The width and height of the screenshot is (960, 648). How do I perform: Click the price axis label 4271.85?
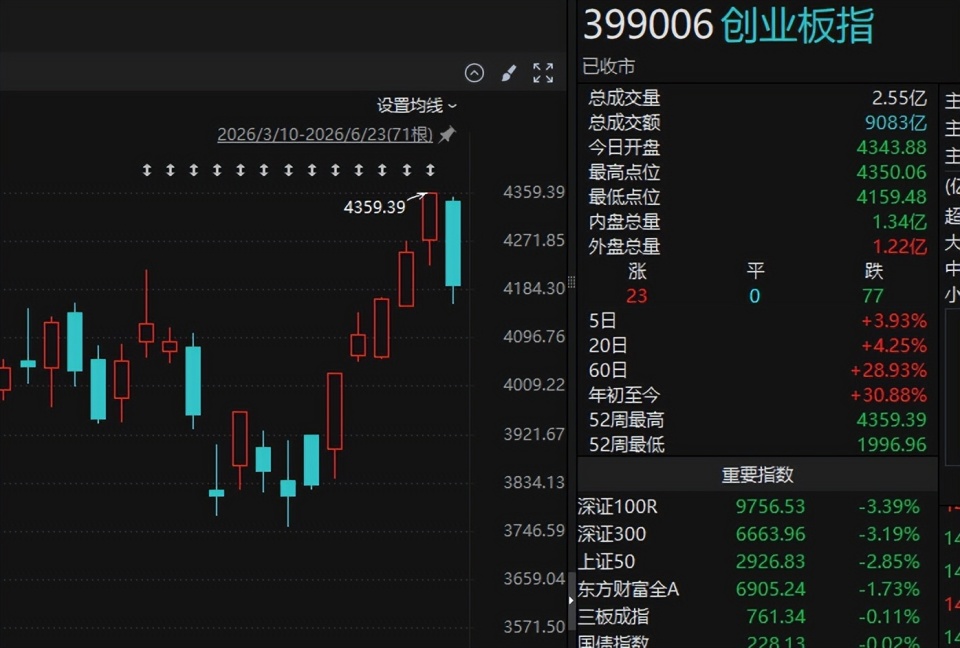534,240
